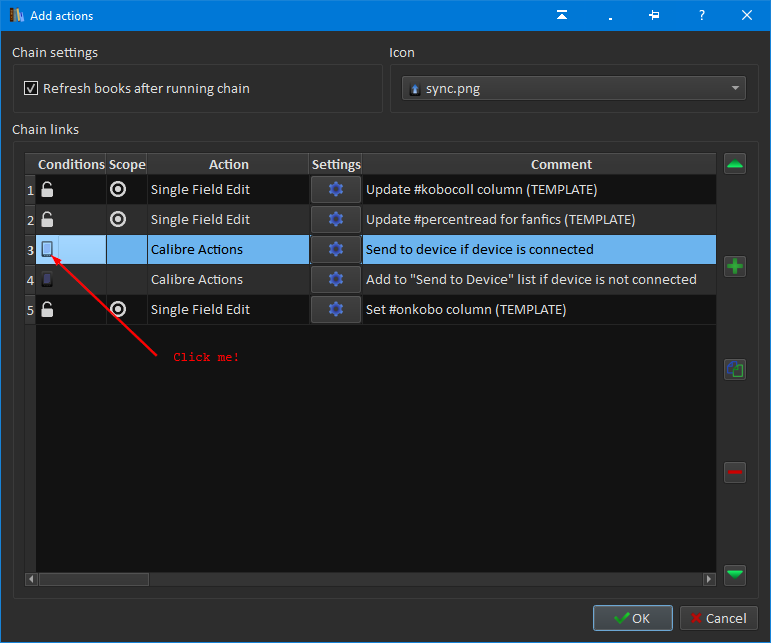Select Calibre Actions cell in row 4

(228, 279)
